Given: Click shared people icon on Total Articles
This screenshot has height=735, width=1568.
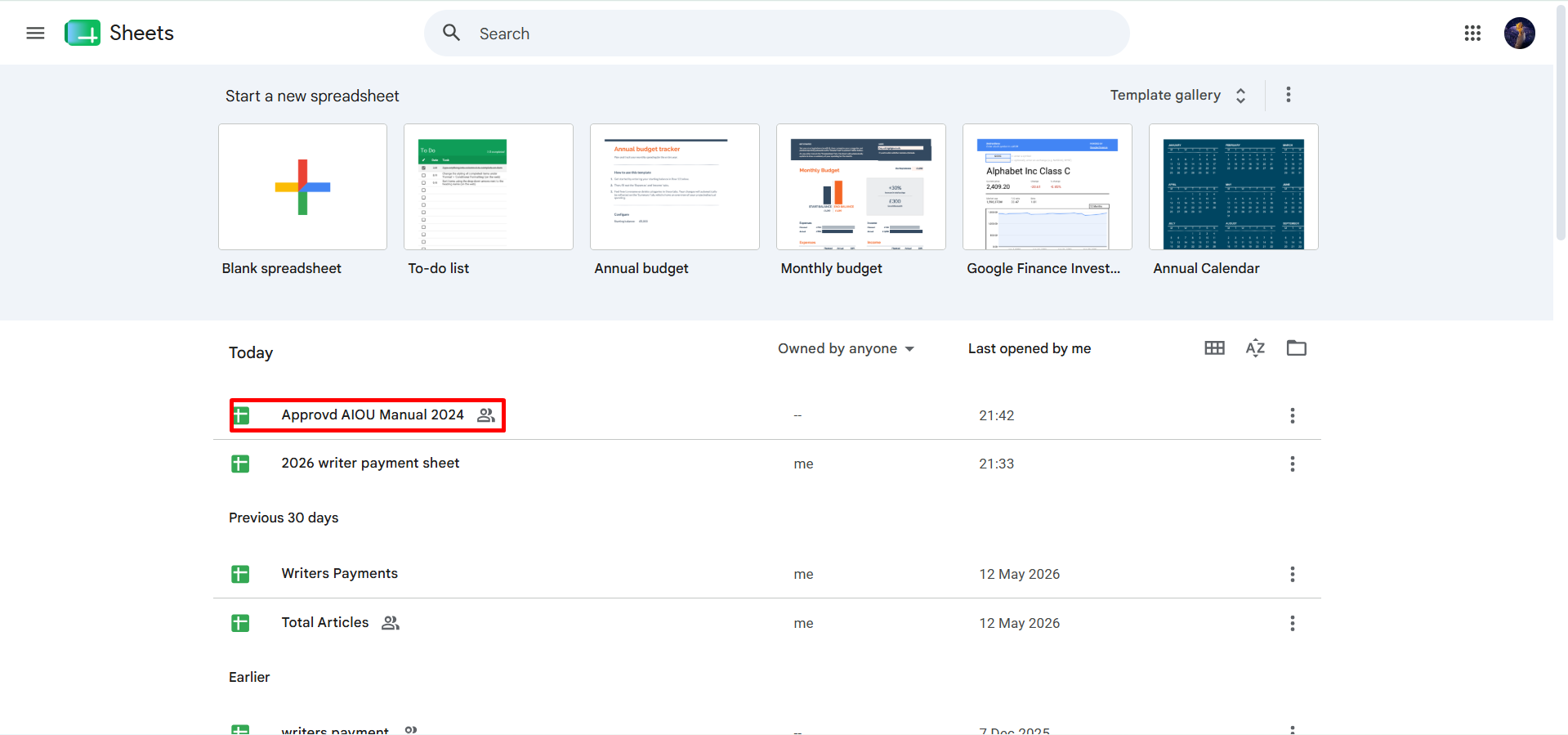Looking at the screenshot, I should [391, 623].
